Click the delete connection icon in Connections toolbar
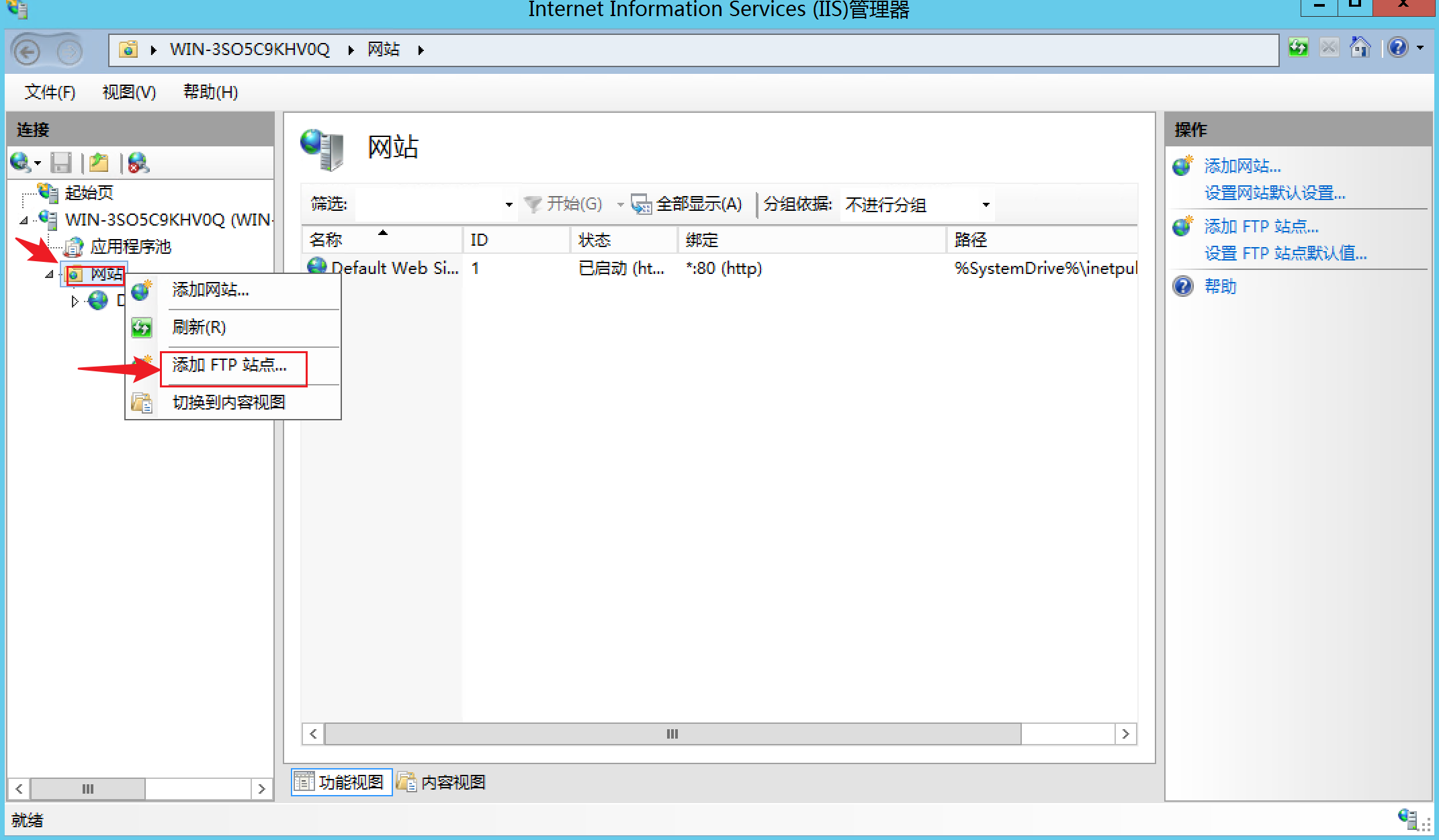 138,162
